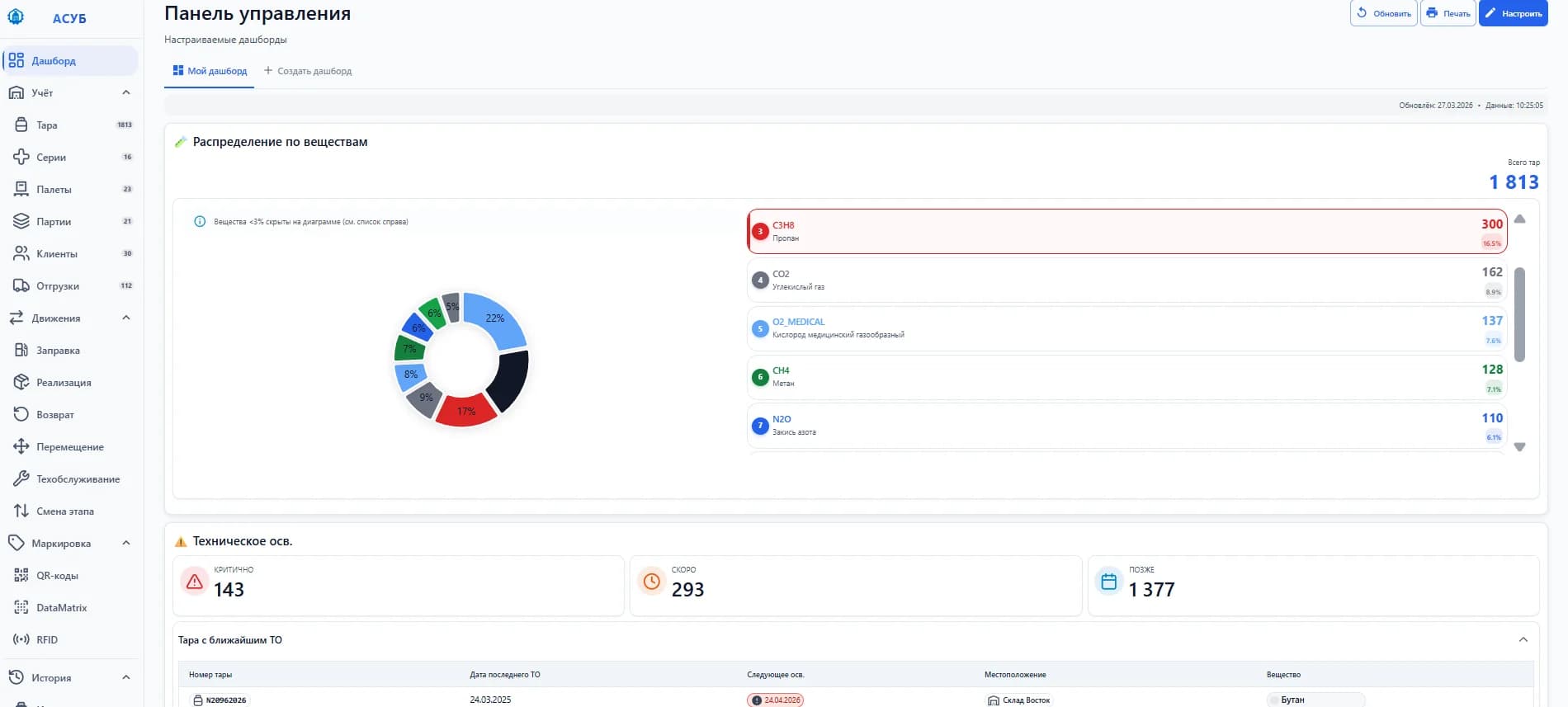The image size is (1568, 707).
Task: Click the Обновить button
Action: [1384, 13]
